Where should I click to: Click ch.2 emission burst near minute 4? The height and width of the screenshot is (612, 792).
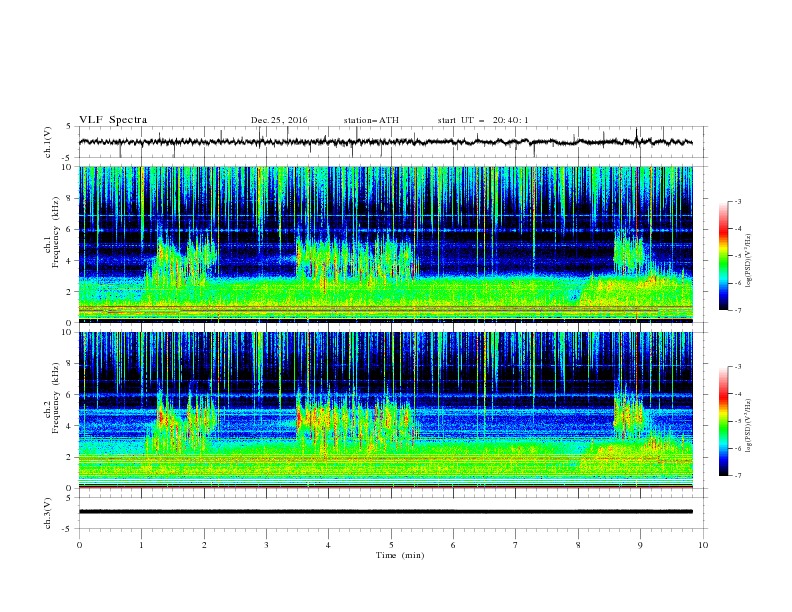click(x=356, y=419)
